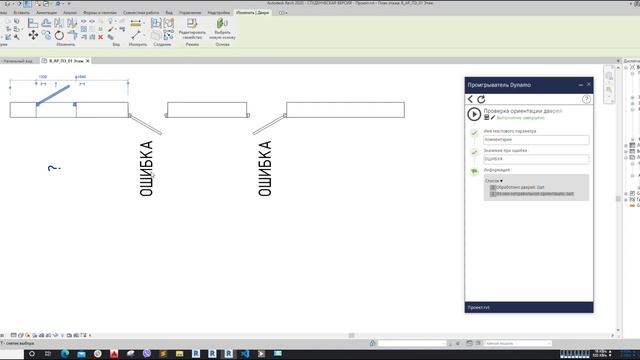Open Viber from the taskbar

147,353
